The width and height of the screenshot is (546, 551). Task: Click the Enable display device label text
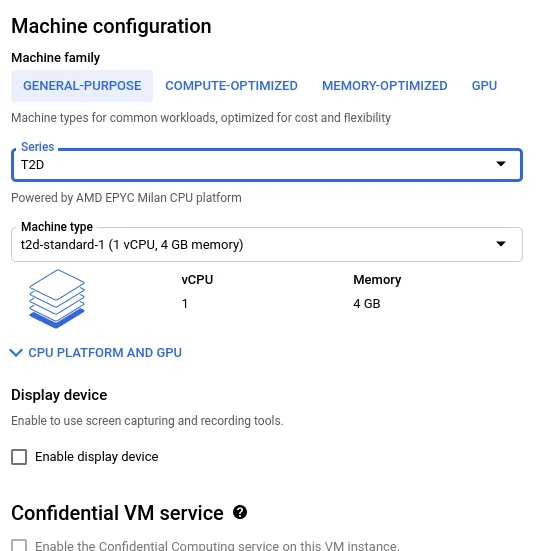(97, 457)
